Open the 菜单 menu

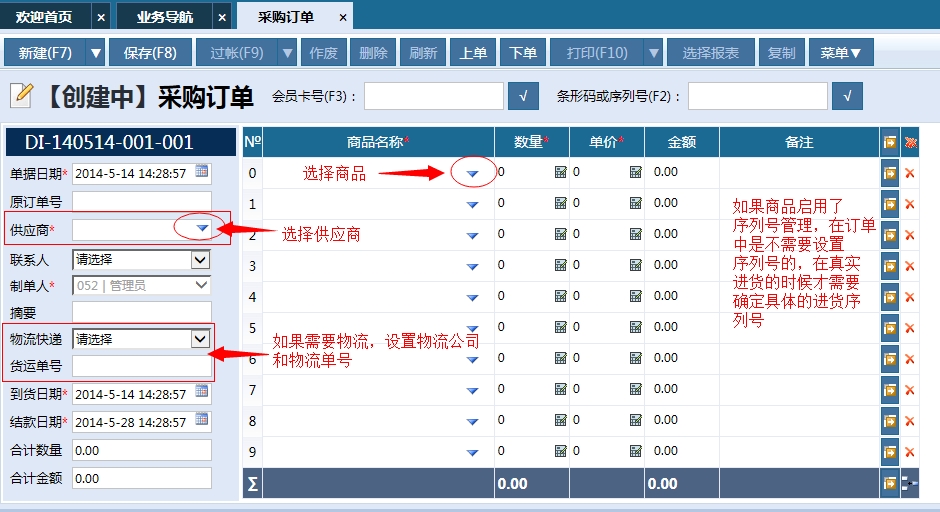pyautogui.click(x=840, y=53)
